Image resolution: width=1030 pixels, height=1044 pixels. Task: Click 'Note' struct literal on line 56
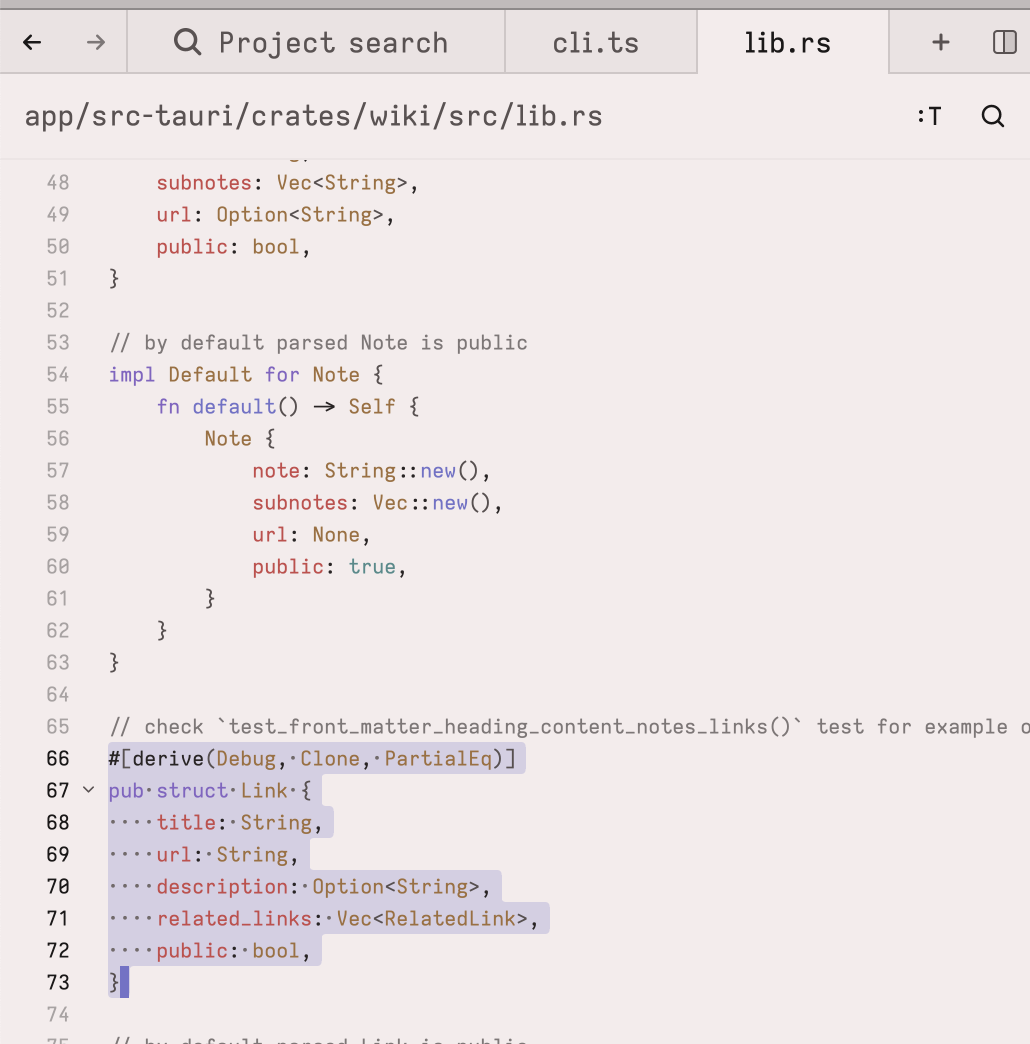pos(228,439)
